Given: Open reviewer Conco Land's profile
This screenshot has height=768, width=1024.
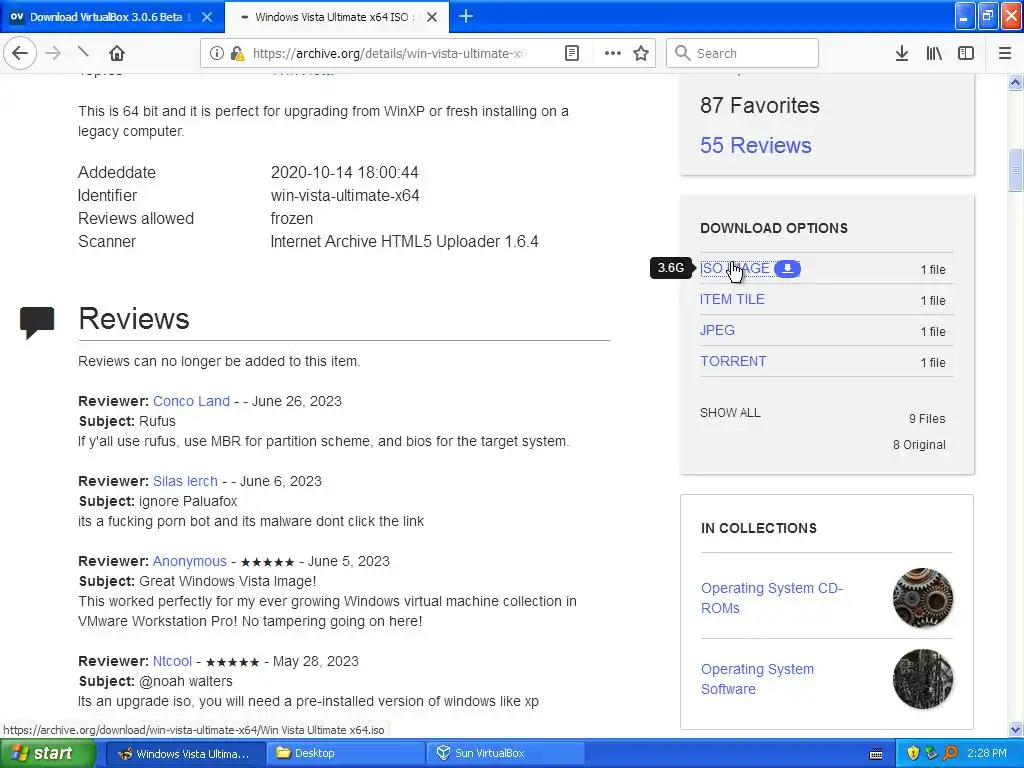Looking at the screenshot, I should 191,401.
